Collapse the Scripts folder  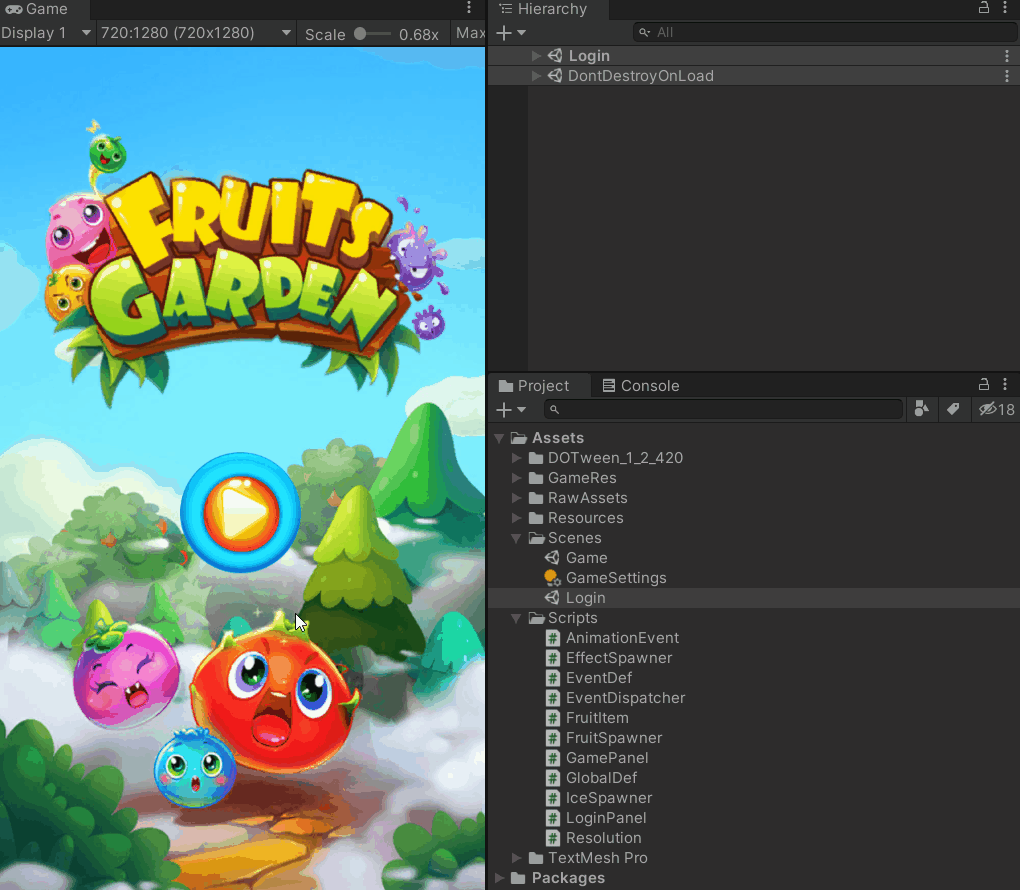(x=517, y=618)
